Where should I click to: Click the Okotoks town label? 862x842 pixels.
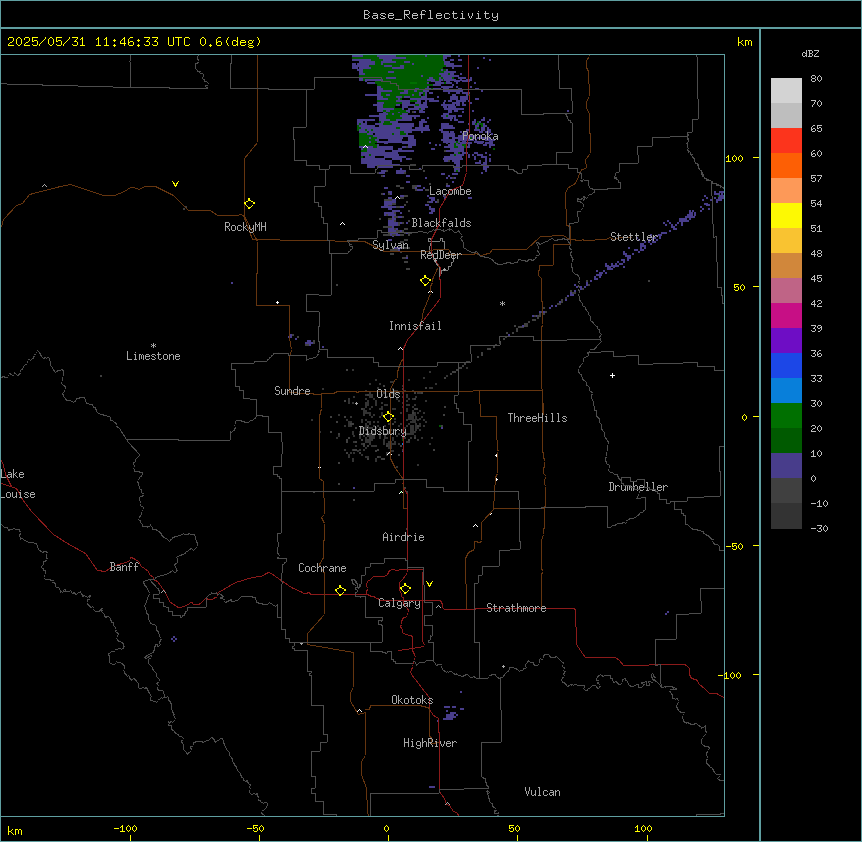pyautogui.click(x=412, y=700)
